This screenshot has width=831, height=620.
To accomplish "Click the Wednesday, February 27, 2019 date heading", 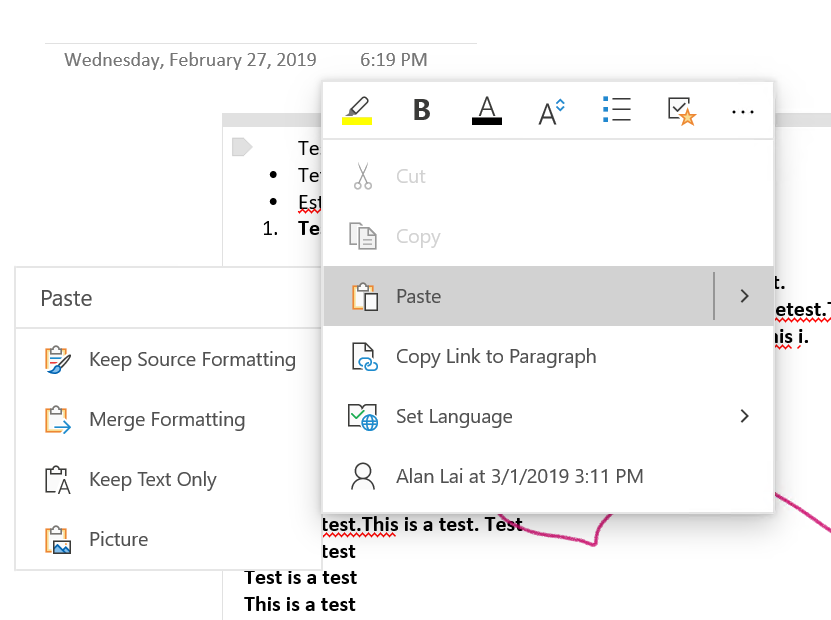I will pos(190,59).
